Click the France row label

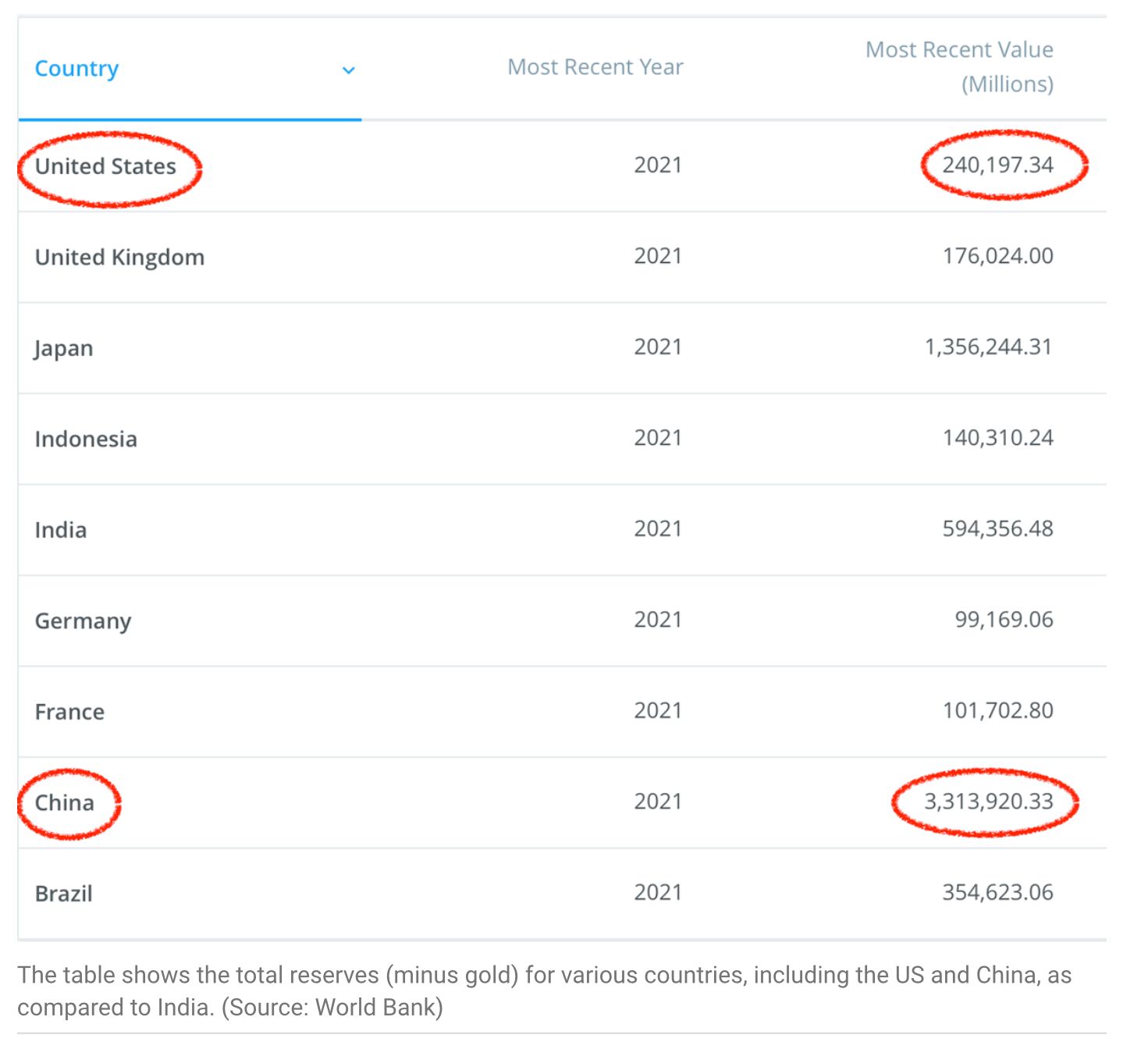(69, 712)
